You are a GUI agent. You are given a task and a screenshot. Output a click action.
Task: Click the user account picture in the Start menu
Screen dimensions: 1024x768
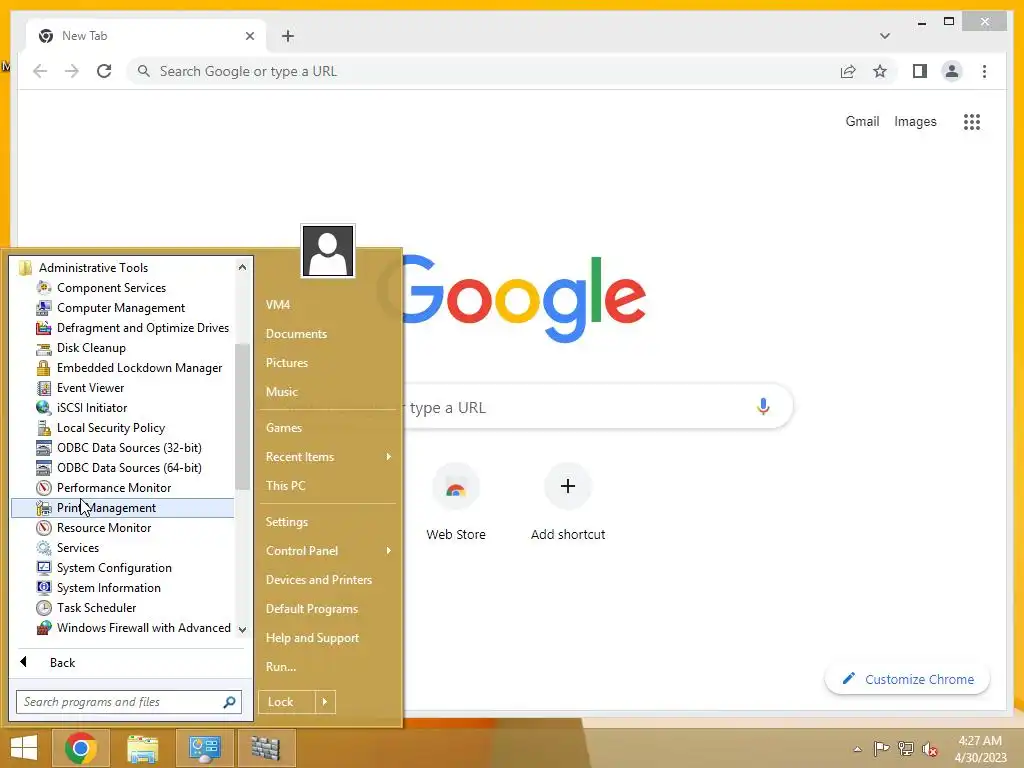coord(328,251)
